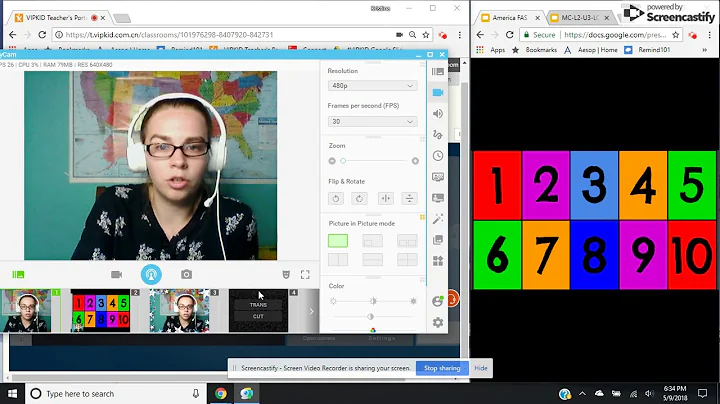The image size is (720, 404).
Task: Open the Draw squiggle tool tab
Action: [438, 135]
